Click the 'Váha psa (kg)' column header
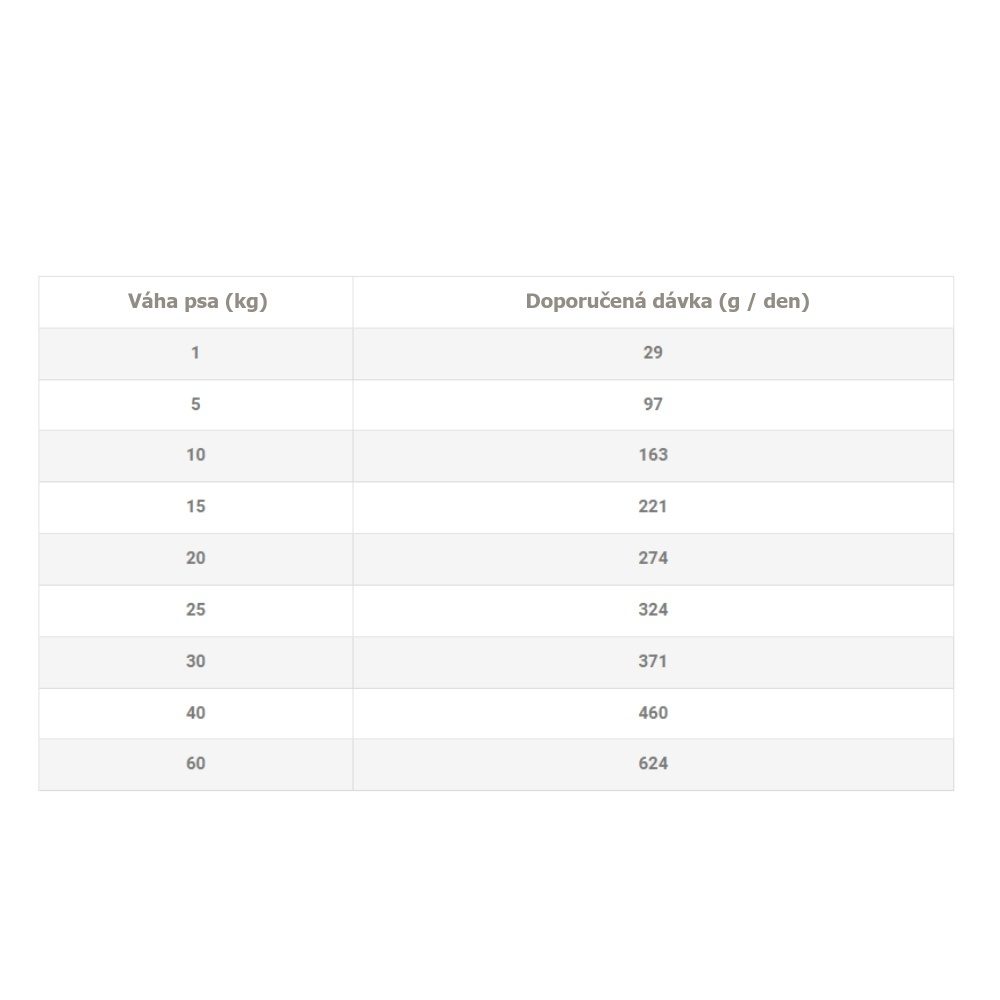This screenshot has height=1000, width=1000. (x=197, y=301)
